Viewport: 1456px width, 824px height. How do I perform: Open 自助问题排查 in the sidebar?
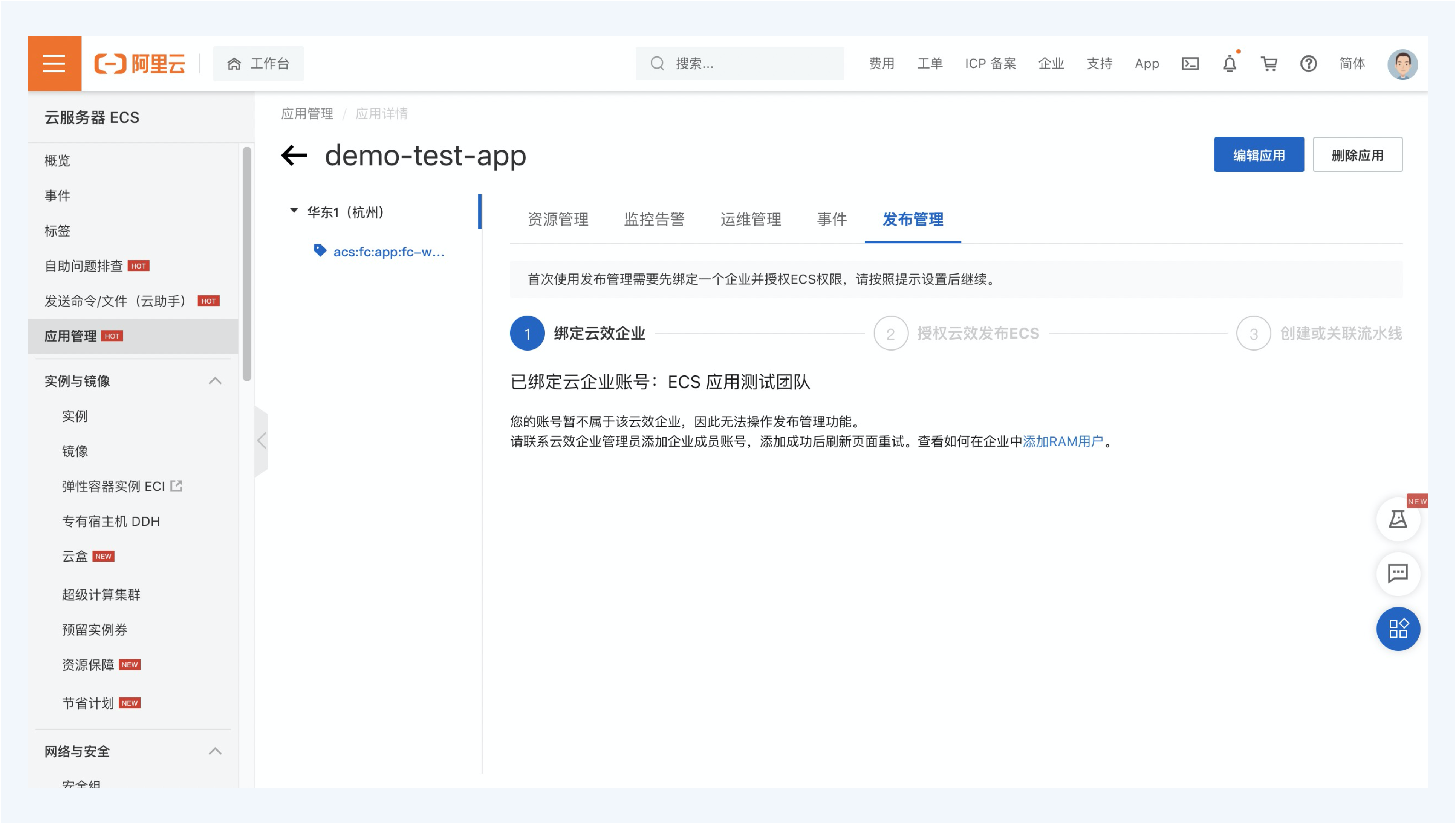pyautogui.click(x=83, y=266)
